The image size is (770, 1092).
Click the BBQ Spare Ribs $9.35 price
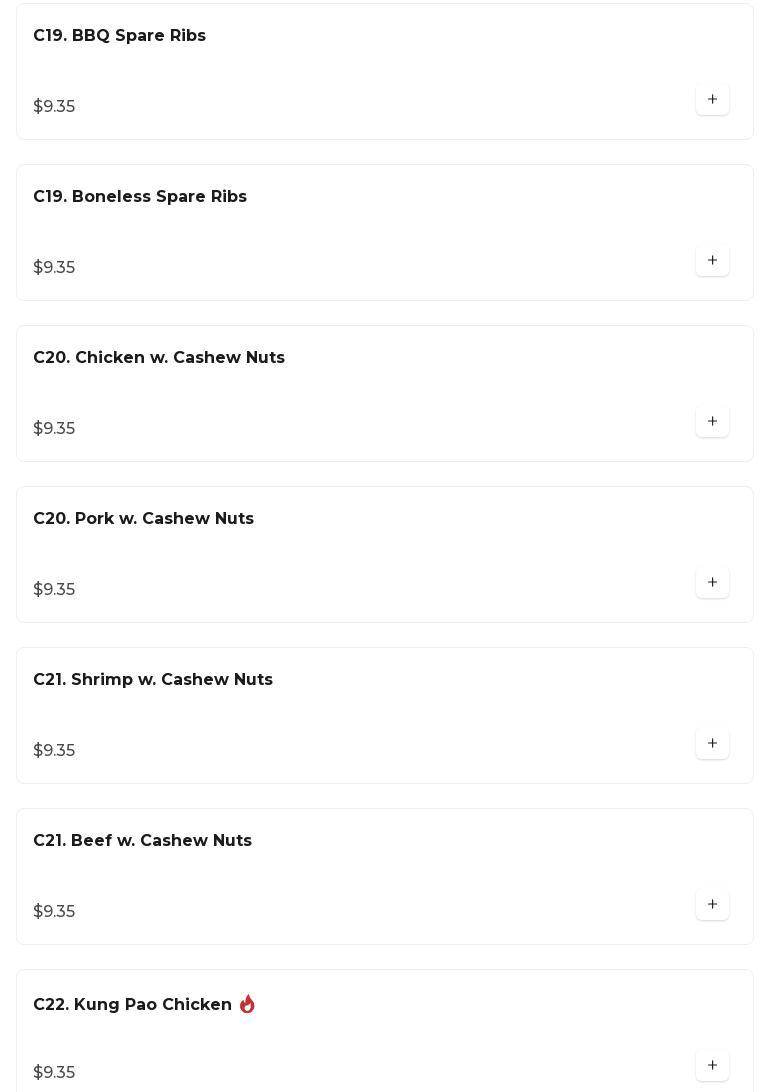pos(54,107)
